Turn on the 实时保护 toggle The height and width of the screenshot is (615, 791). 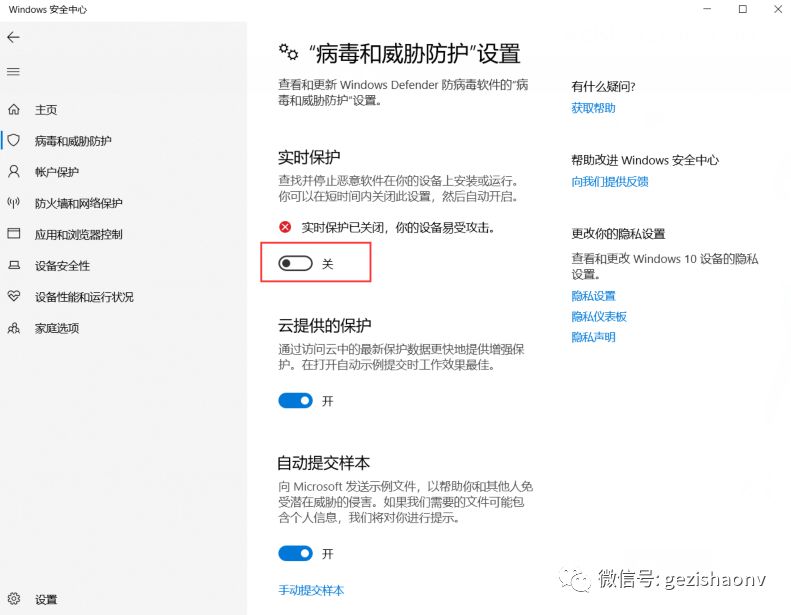(296, 263)
